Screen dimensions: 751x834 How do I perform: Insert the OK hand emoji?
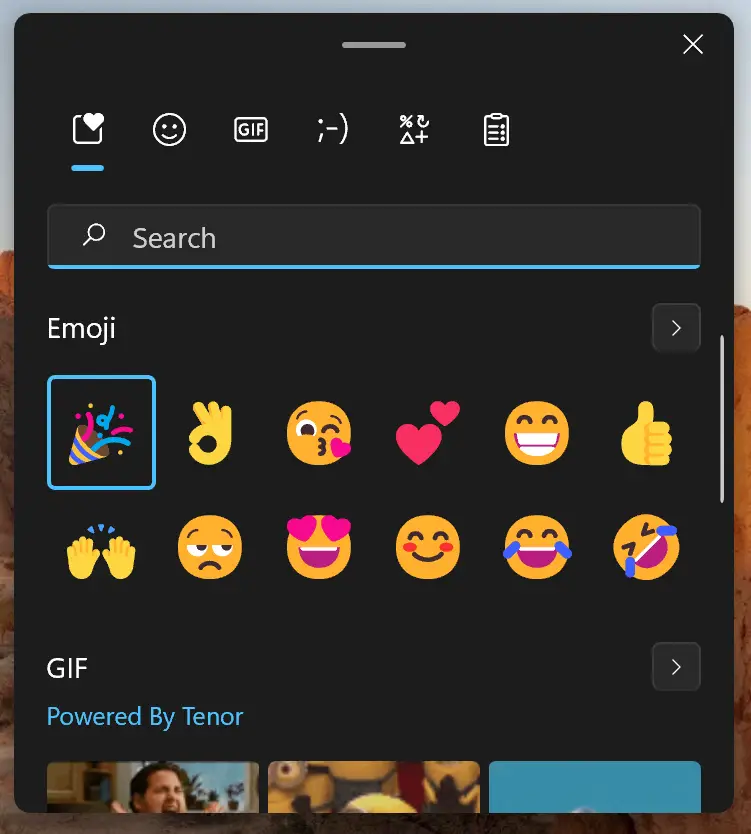[211, 433]
